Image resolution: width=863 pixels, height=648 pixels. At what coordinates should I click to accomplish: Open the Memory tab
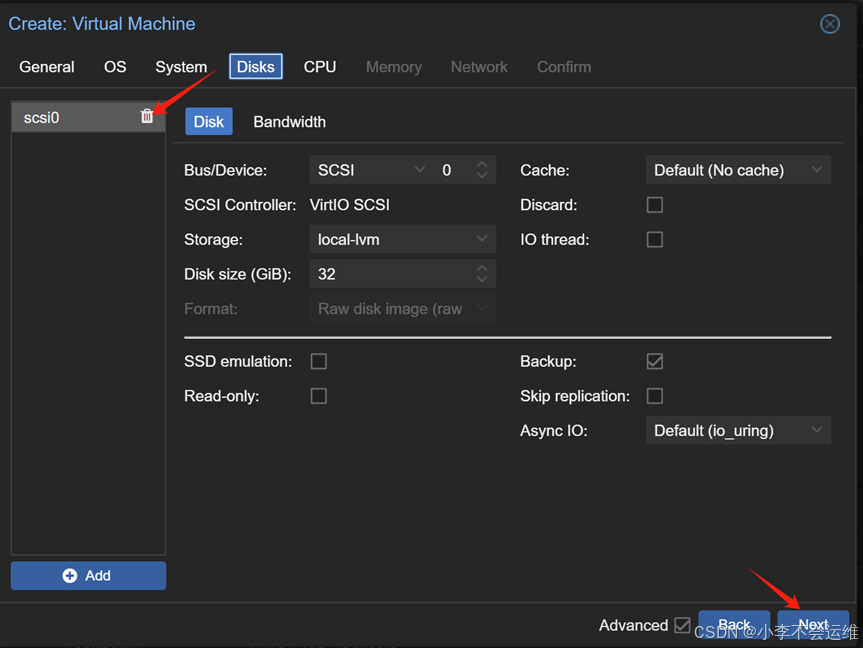394,67
